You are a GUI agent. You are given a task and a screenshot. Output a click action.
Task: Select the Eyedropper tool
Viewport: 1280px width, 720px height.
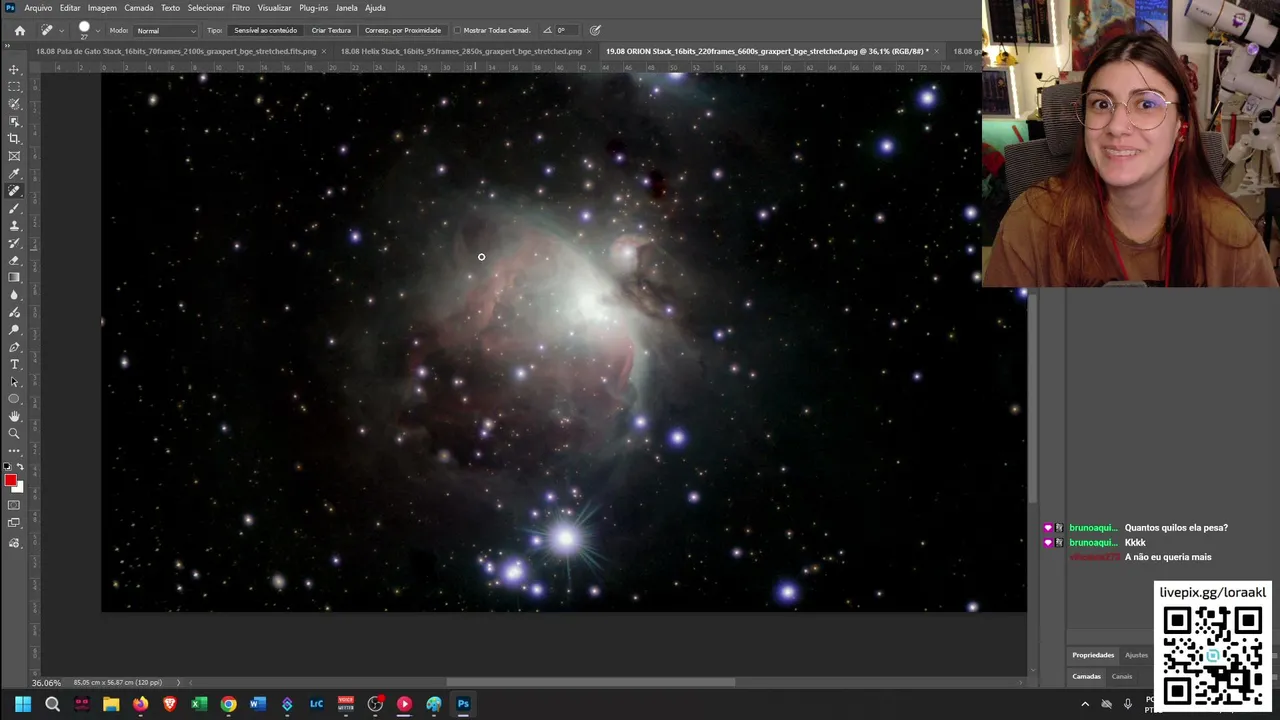point(14,173)
